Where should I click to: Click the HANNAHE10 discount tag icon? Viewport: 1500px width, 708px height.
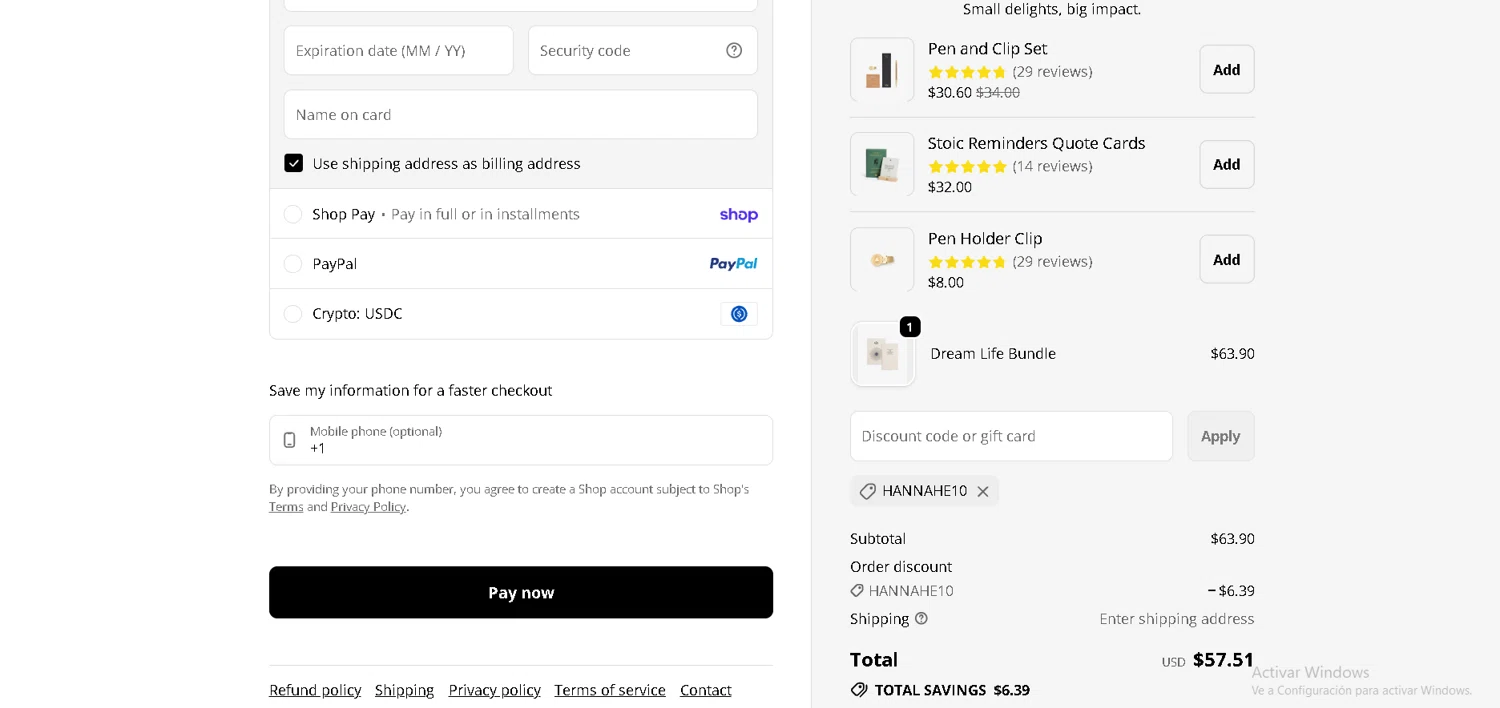click(867, 491)
